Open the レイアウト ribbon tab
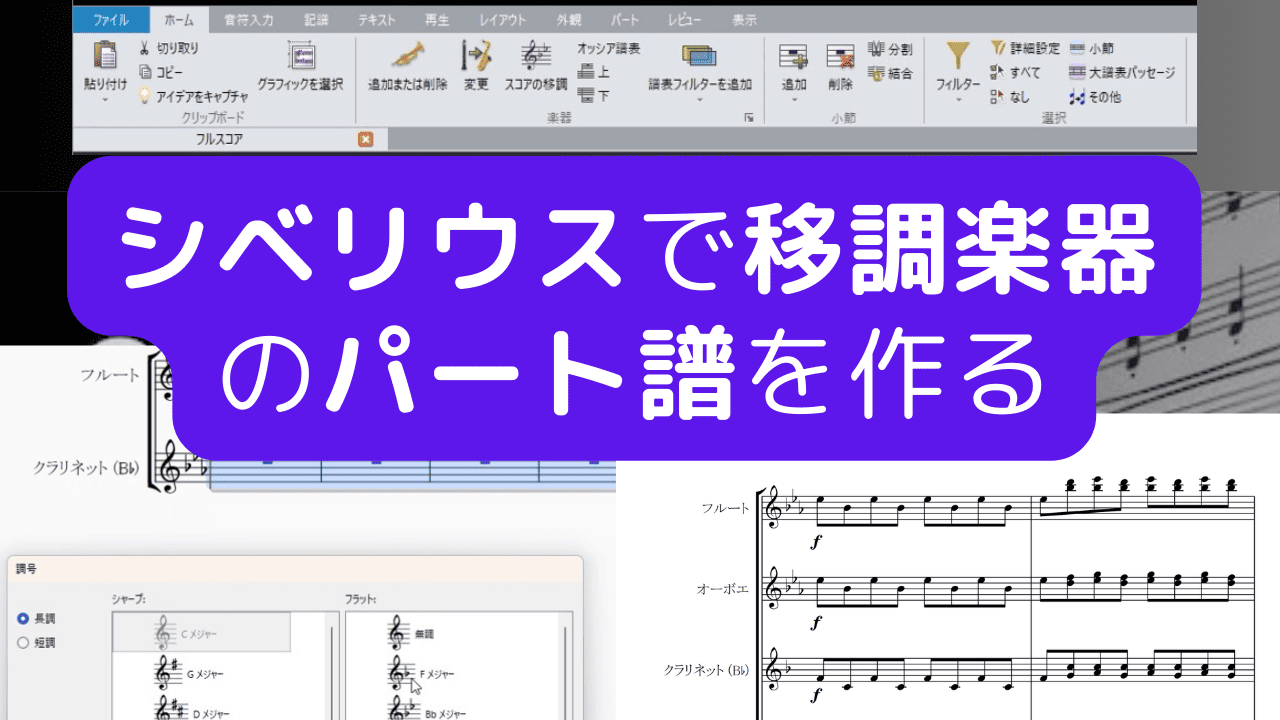Image resolution: width=1280 pixels, height=720 pixels. (502, 20)
